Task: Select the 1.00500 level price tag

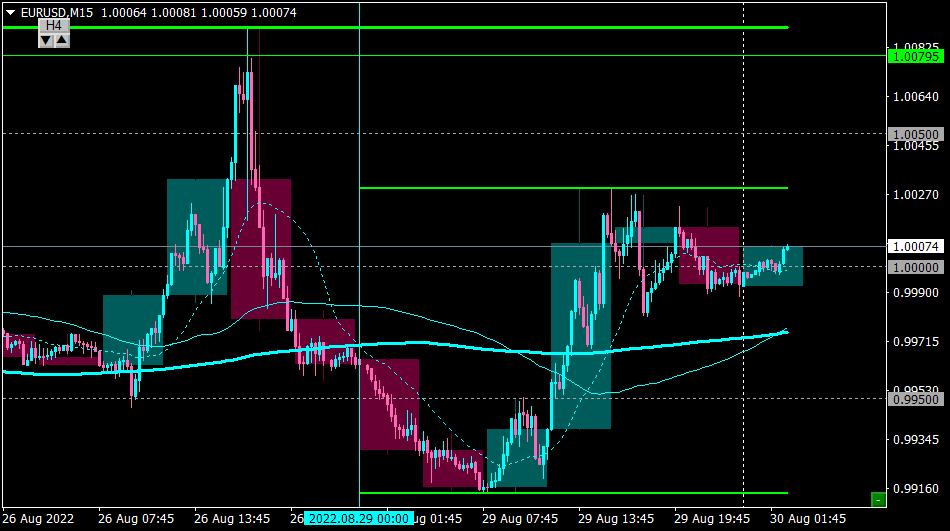Action: (x=915, y=134)
